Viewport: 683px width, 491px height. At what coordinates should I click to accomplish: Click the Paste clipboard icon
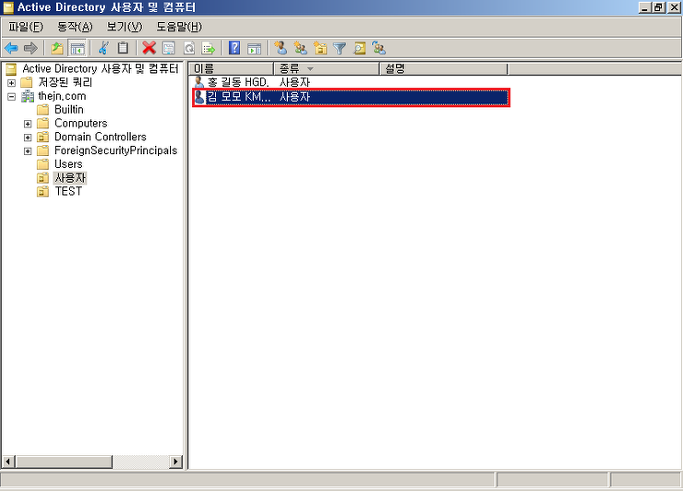[123, 48]
